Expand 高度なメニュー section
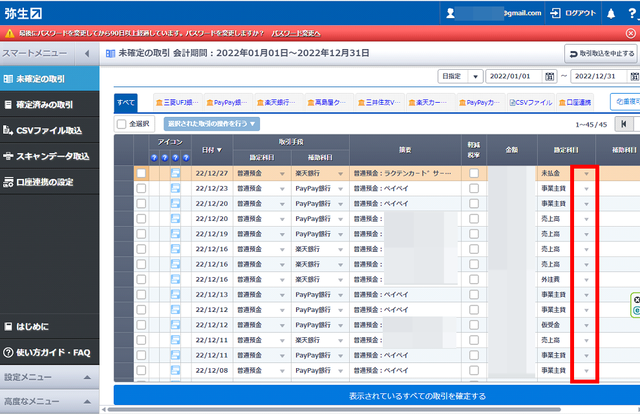Image resolution: width=640 pixels, height=414 pixels. pyautogui.click(x=49, y=402)
